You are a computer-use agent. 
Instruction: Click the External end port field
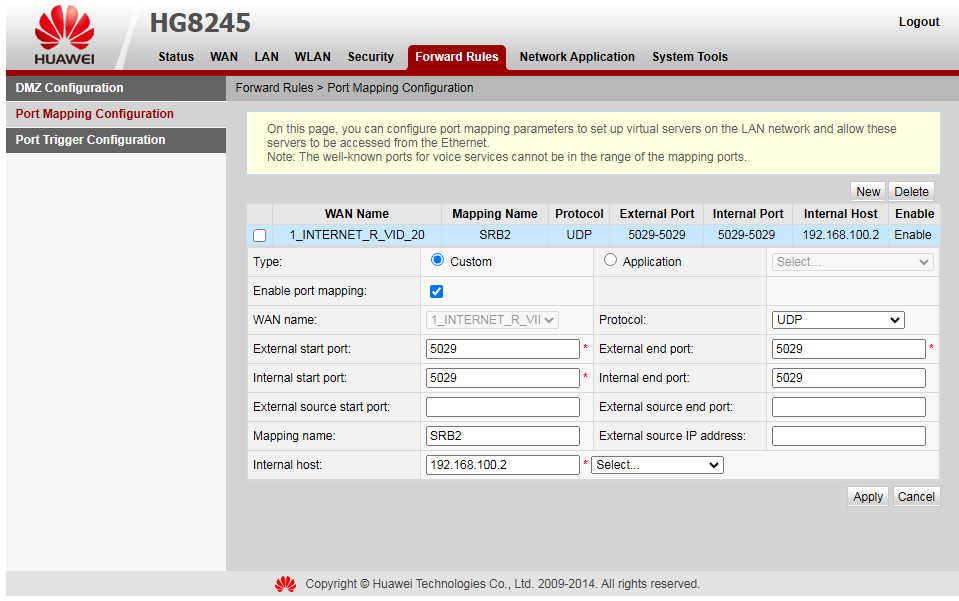tap(848, 349)
